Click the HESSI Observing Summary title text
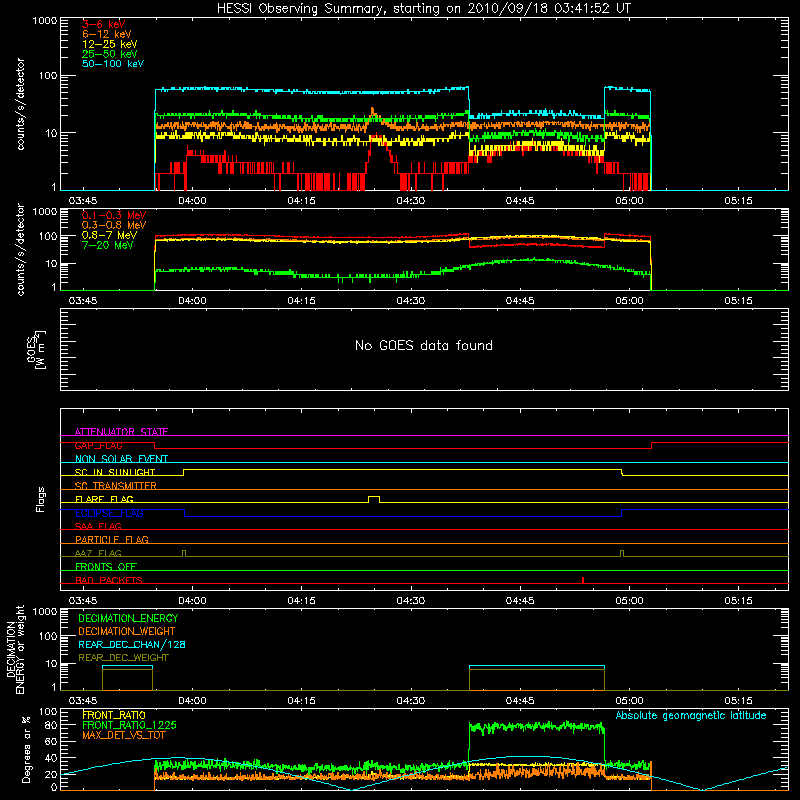The height and width of the screenshot is (800, 800). (423, 9)
